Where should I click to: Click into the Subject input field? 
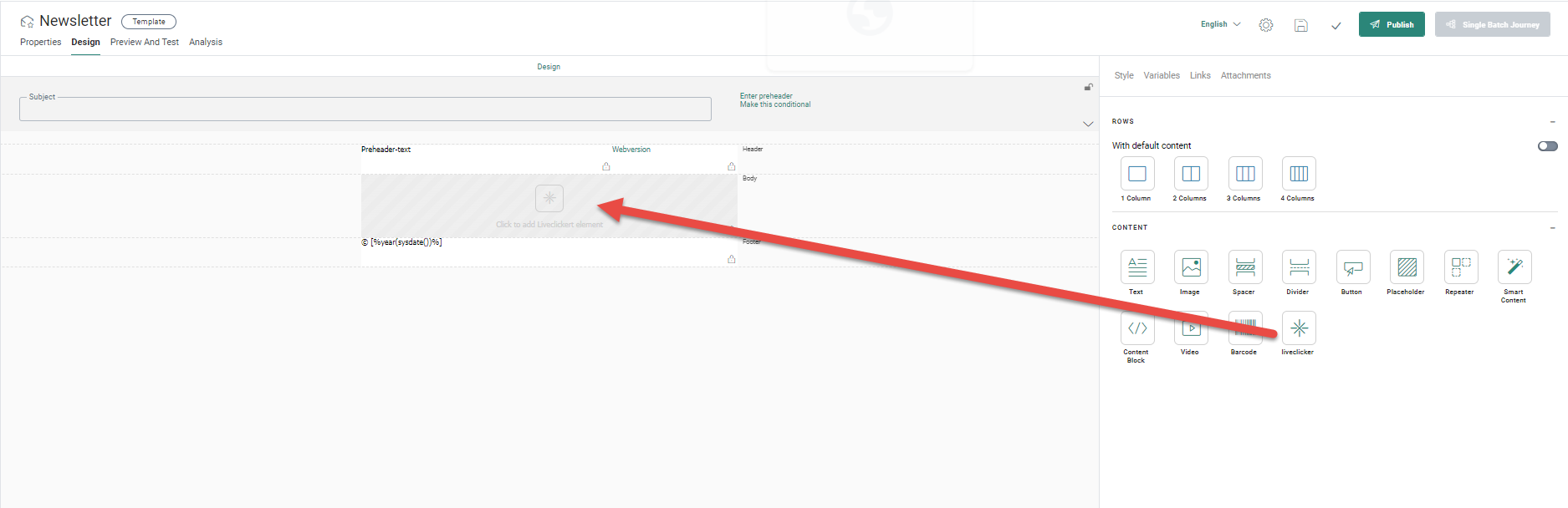point(365,109)
